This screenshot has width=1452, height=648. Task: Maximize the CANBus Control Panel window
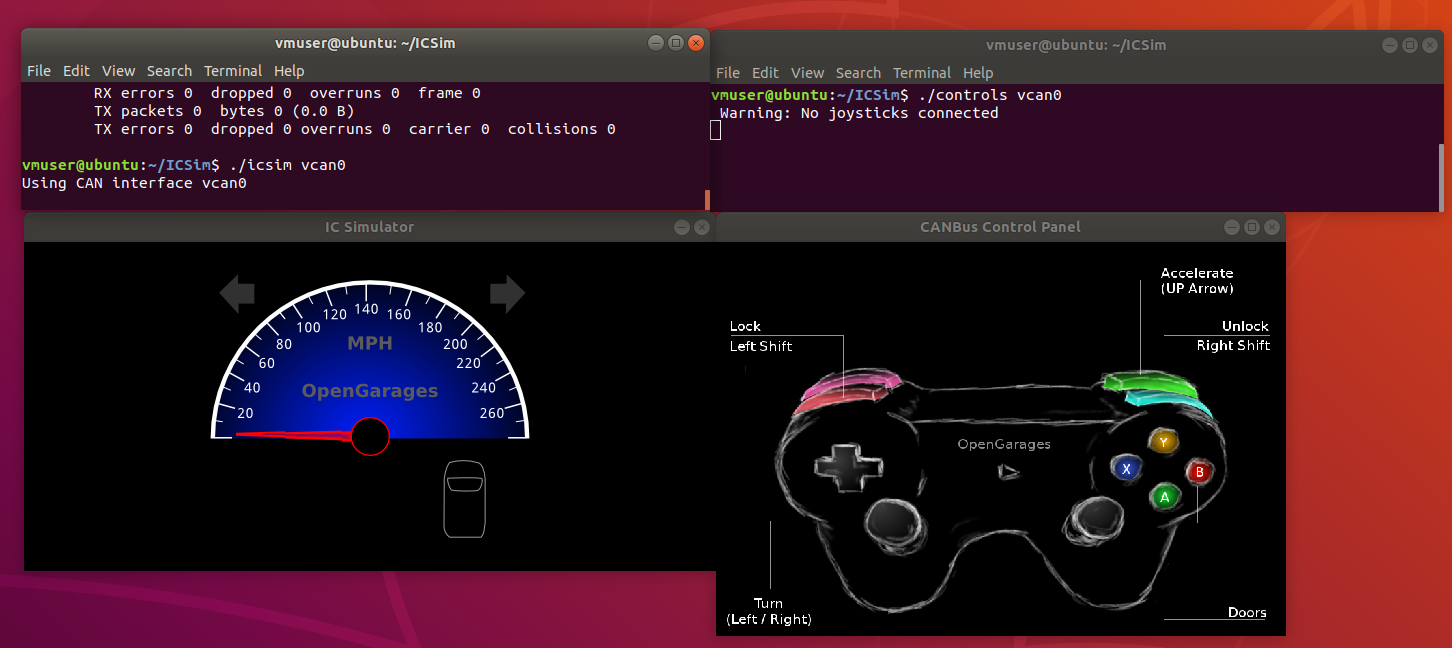1251,227
